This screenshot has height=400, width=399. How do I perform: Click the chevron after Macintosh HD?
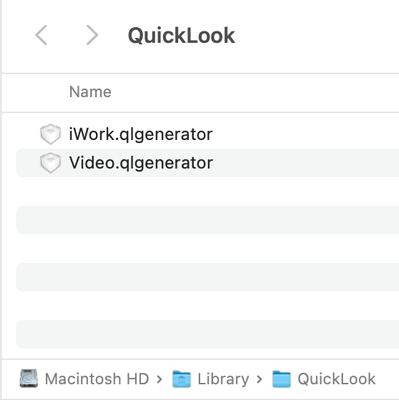click(159, 379)
